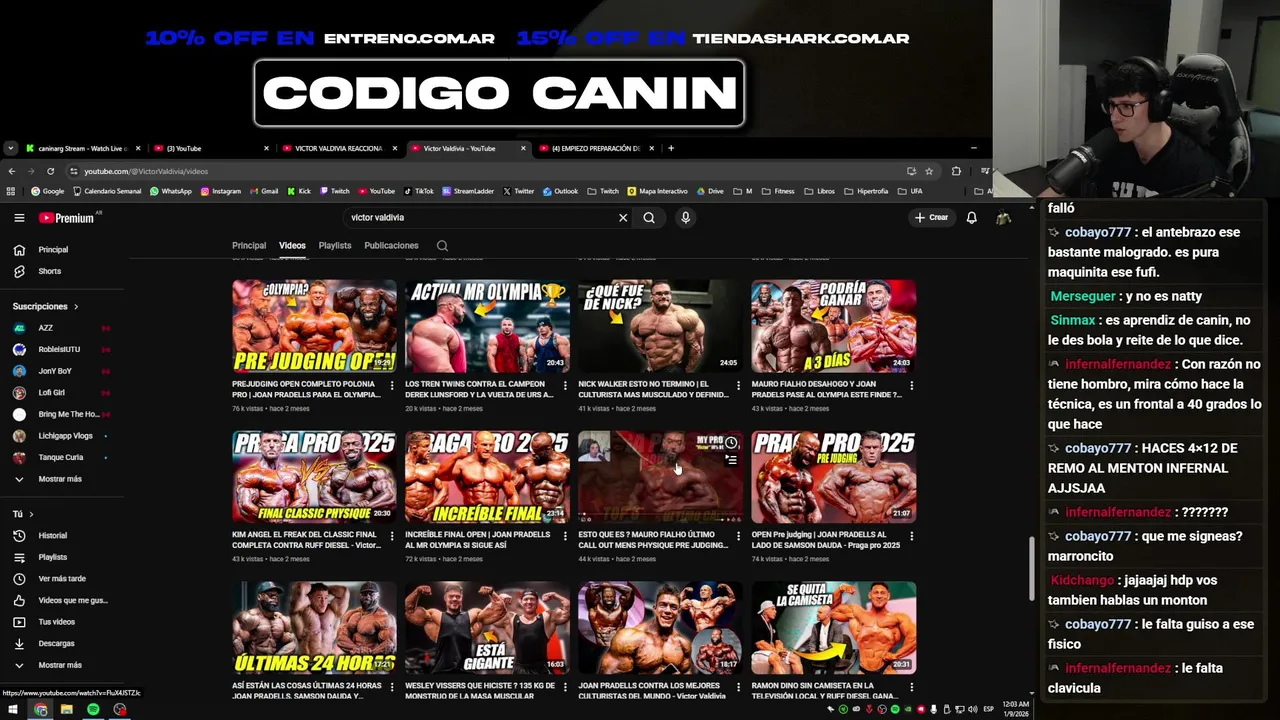Open Descargas in the sidebar
This screenshot has height=720, width=1280.
(56, 643)
